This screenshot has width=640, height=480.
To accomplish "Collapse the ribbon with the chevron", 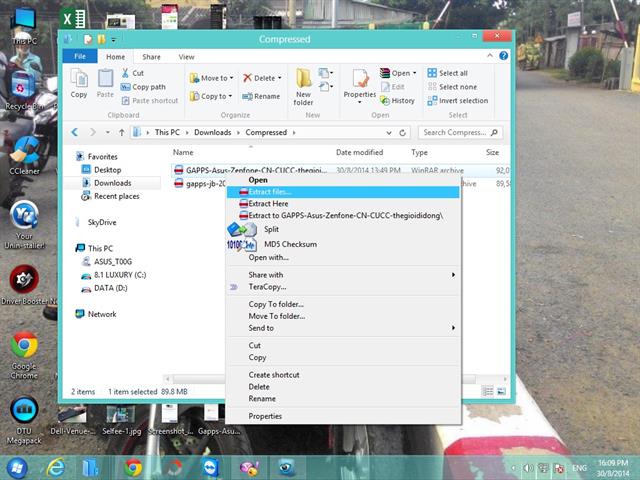I will point(490,56).
